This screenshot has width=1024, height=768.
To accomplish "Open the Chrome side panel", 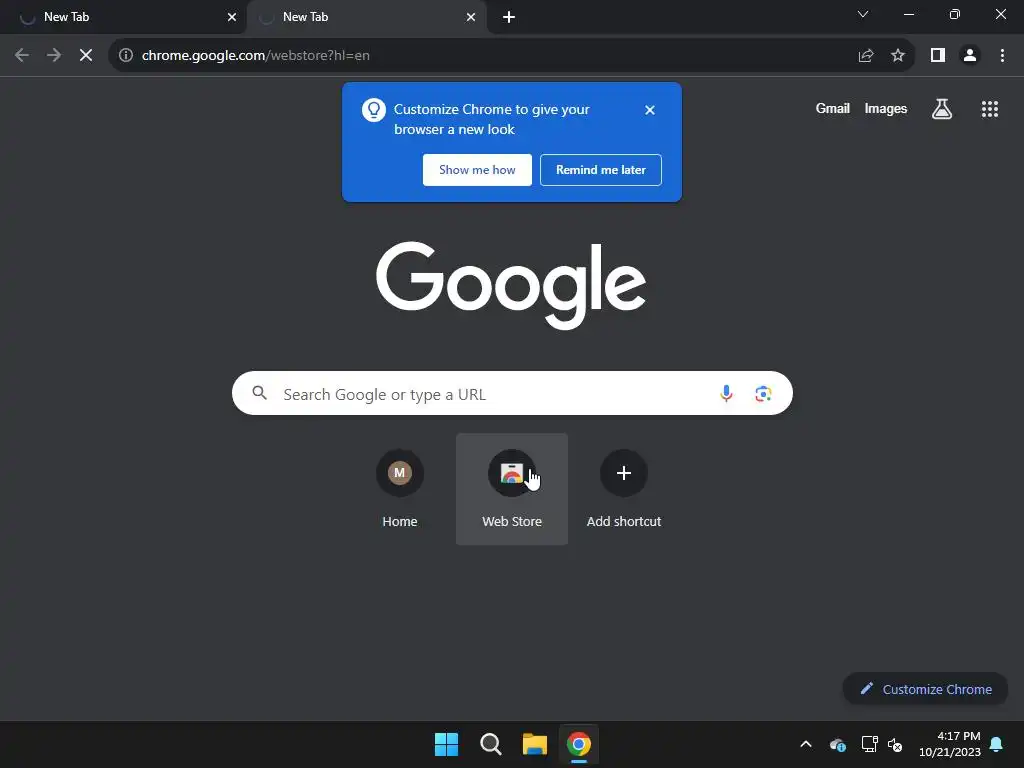I will [x=938, y=56].
